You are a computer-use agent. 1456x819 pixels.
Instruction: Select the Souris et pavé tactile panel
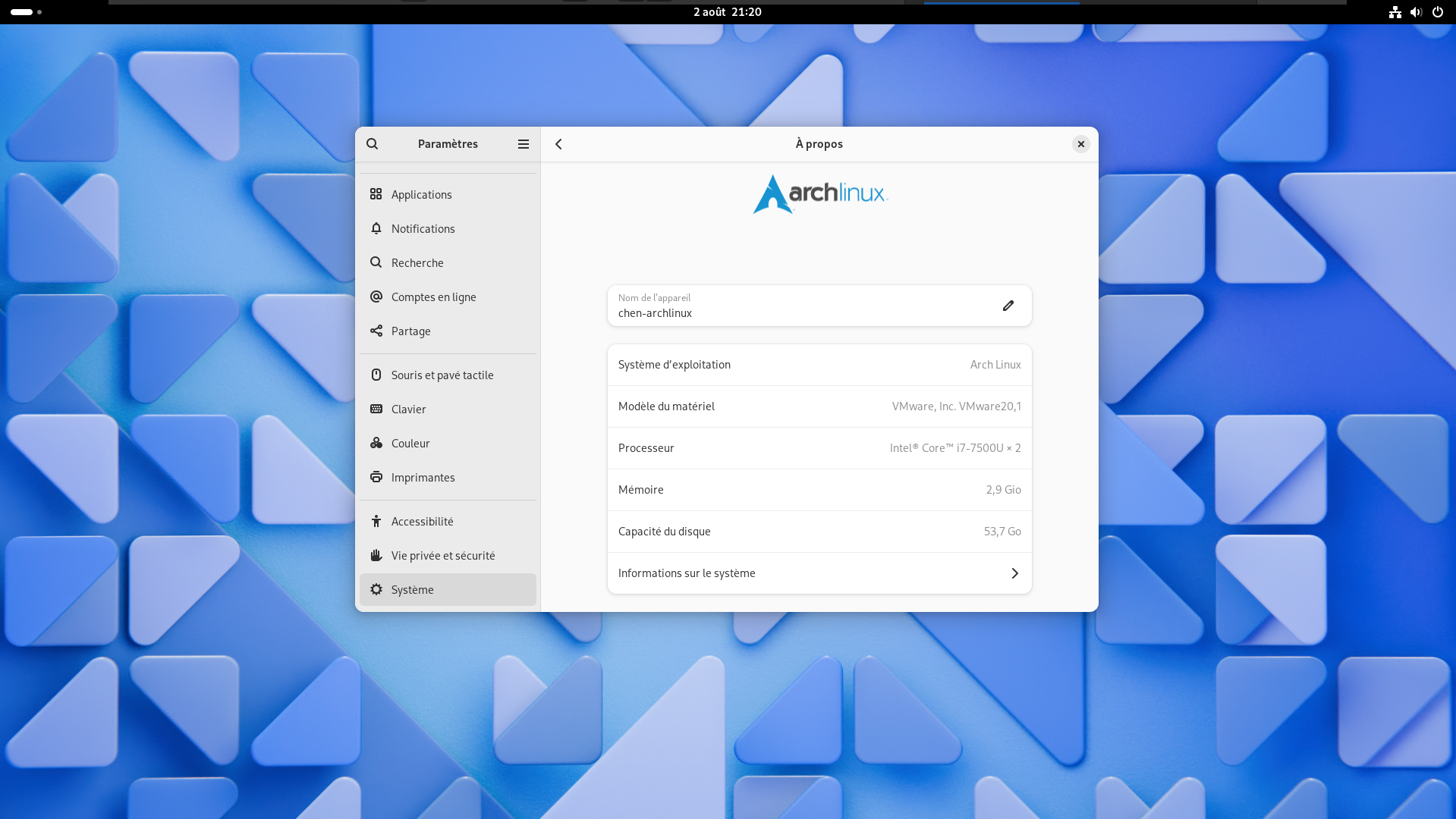(448, 375)
